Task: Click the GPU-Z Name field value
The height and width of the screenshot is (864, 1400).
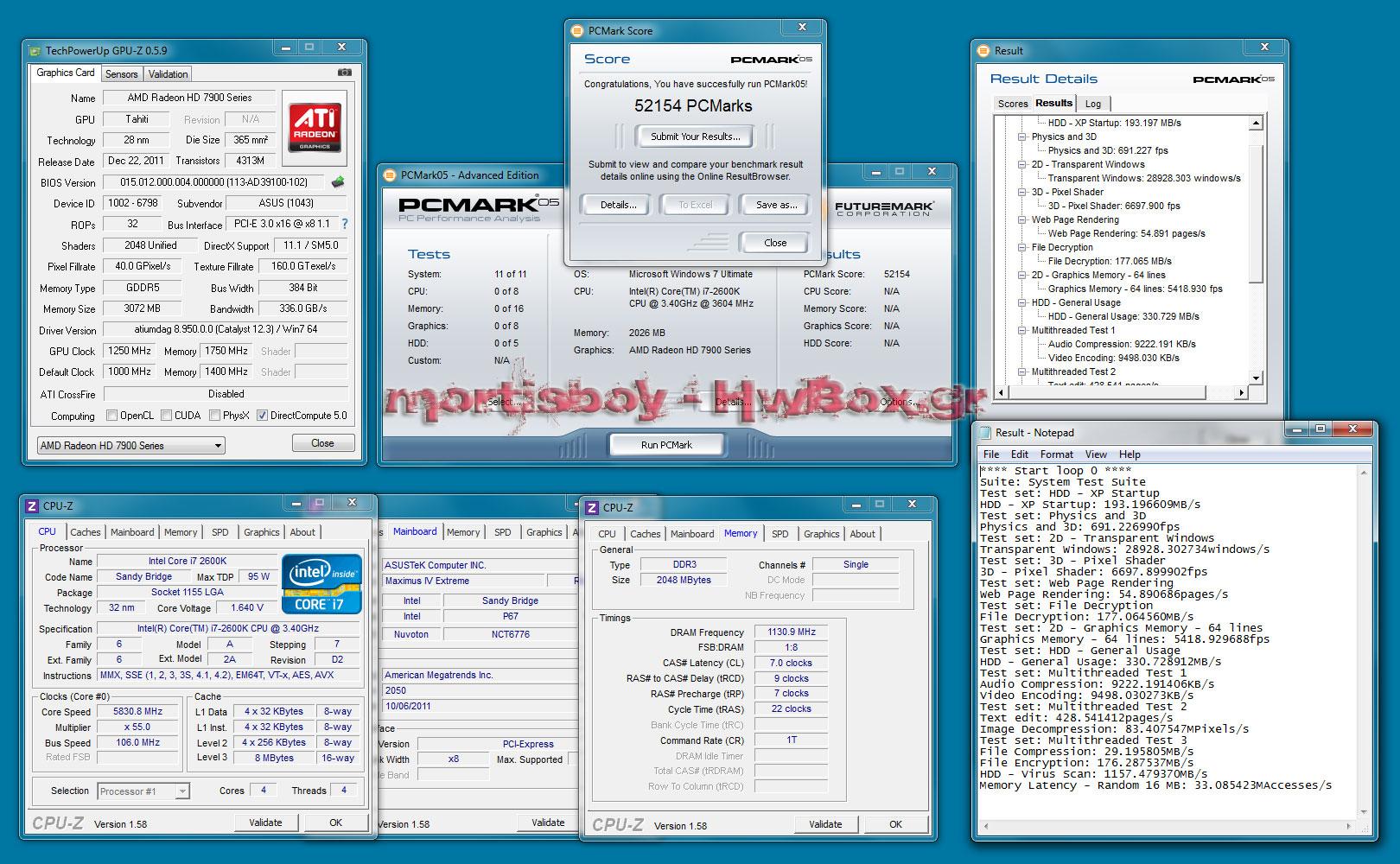Action: click(x=189, y=98)
